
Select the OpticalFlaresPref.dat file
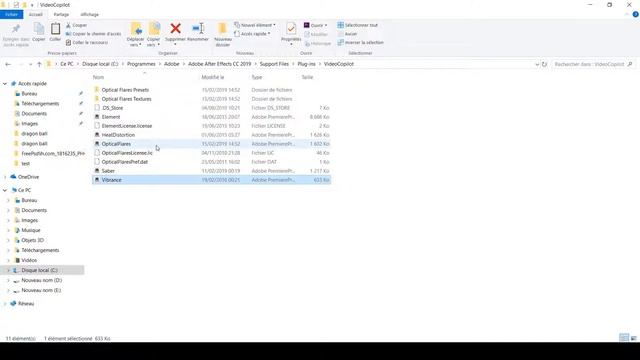[x=211, y=162]
